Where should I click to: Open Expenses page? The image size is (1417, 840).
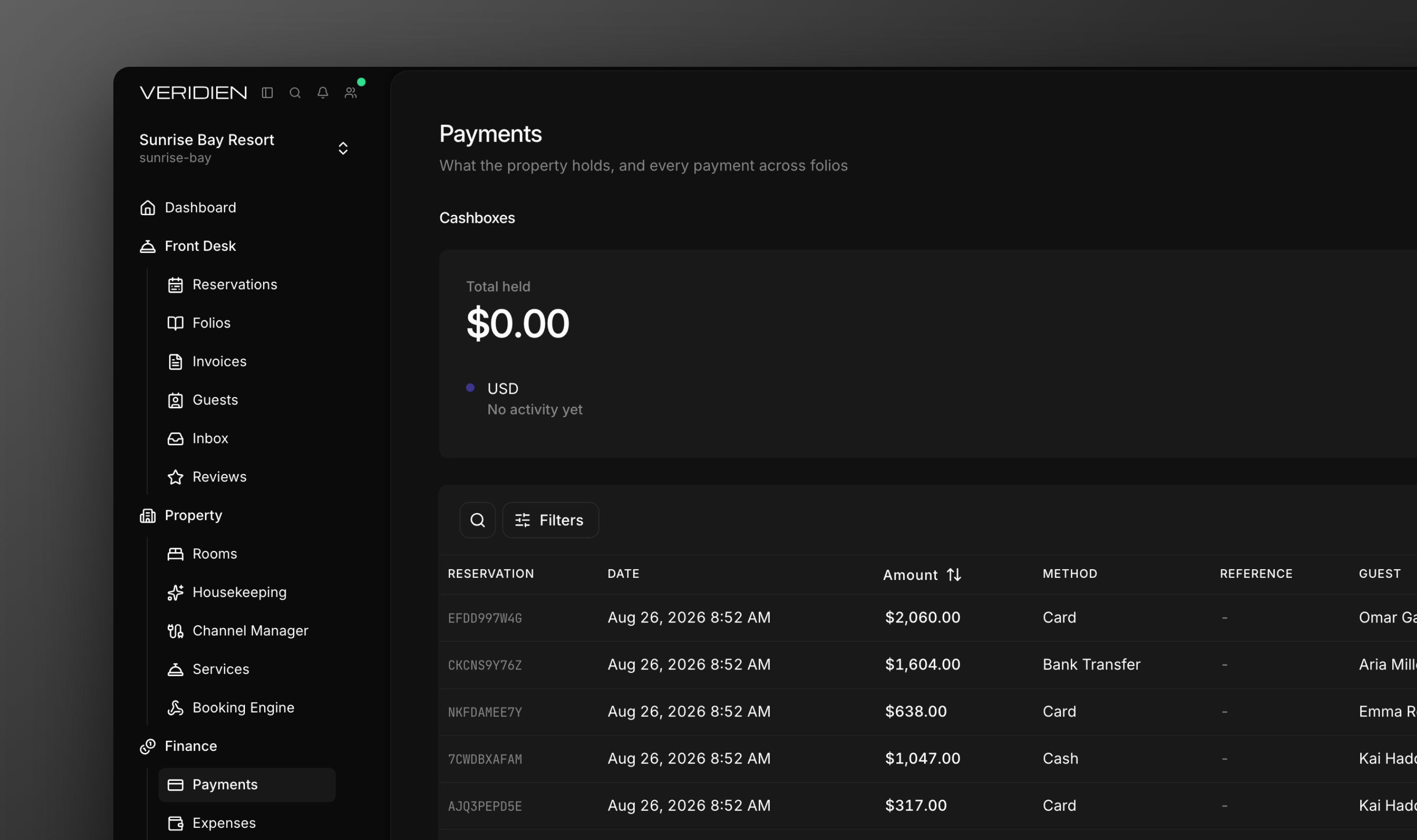coord(224,824)
